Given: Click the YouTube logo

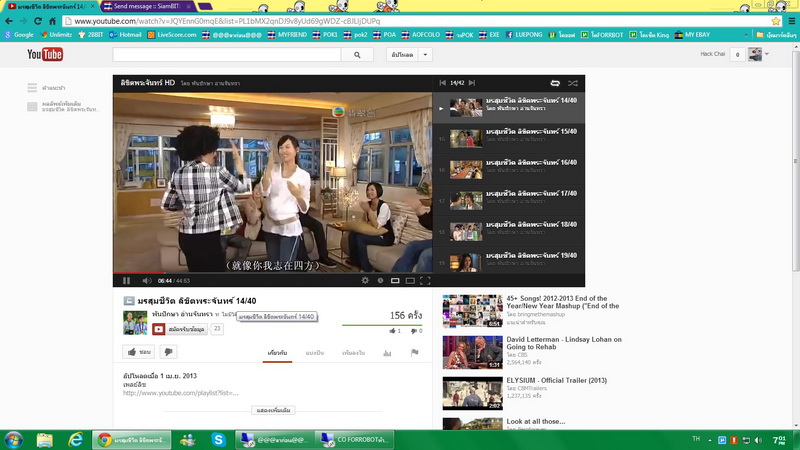Looking at the screenshot, I should pyautogui.click(x=45, y=54).
